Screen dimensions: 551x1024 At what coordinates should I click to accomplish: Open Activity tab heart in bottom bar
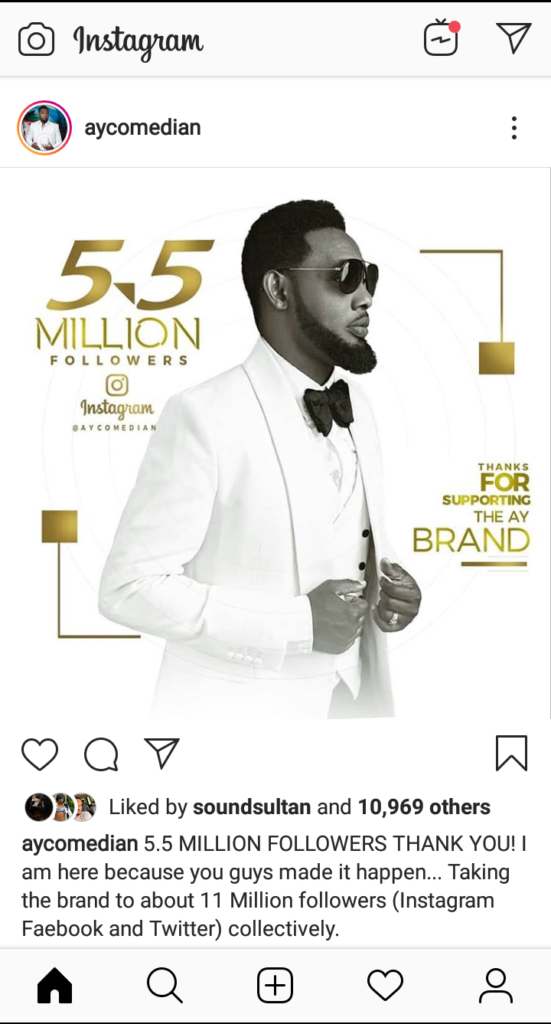(385, 985)
